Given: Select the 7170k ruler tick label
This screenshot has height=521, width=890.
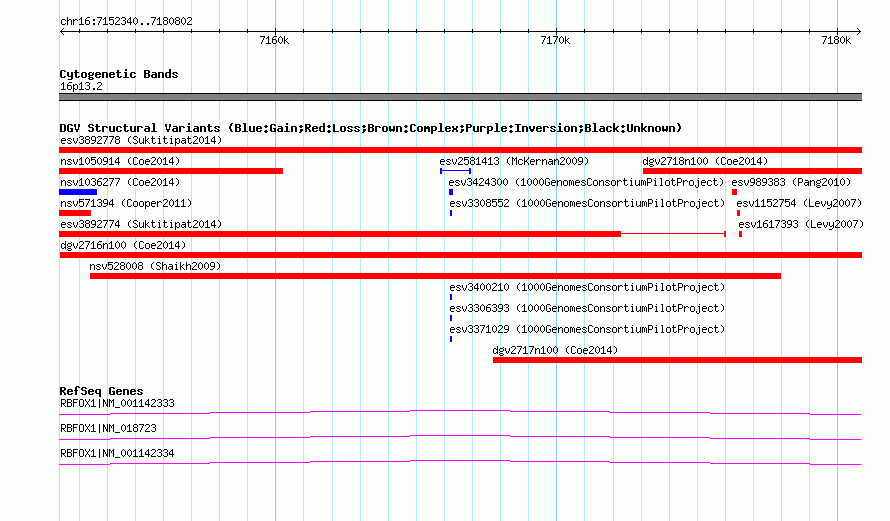Looking at the screenshot, I should (x=555, y=40).
